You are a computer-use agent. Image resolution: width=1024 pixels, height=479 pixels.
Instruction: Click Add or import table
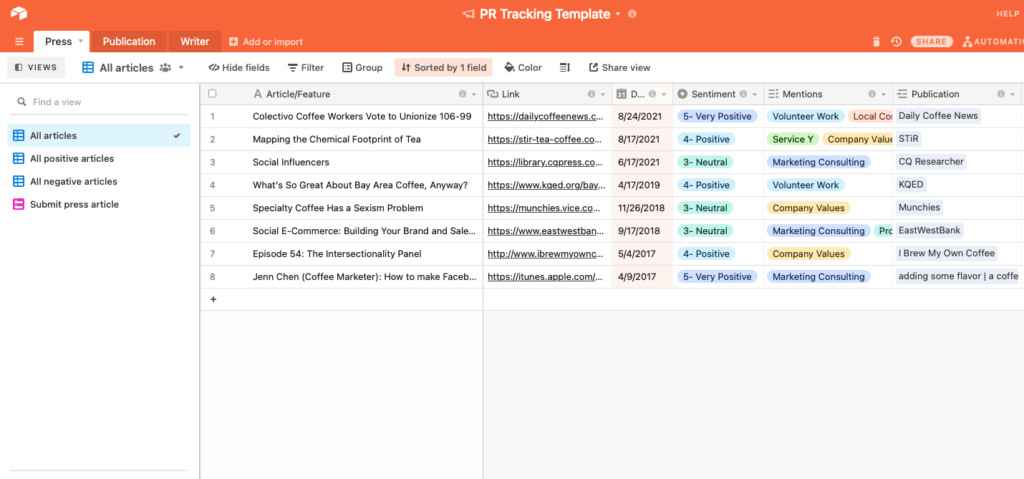266,41
